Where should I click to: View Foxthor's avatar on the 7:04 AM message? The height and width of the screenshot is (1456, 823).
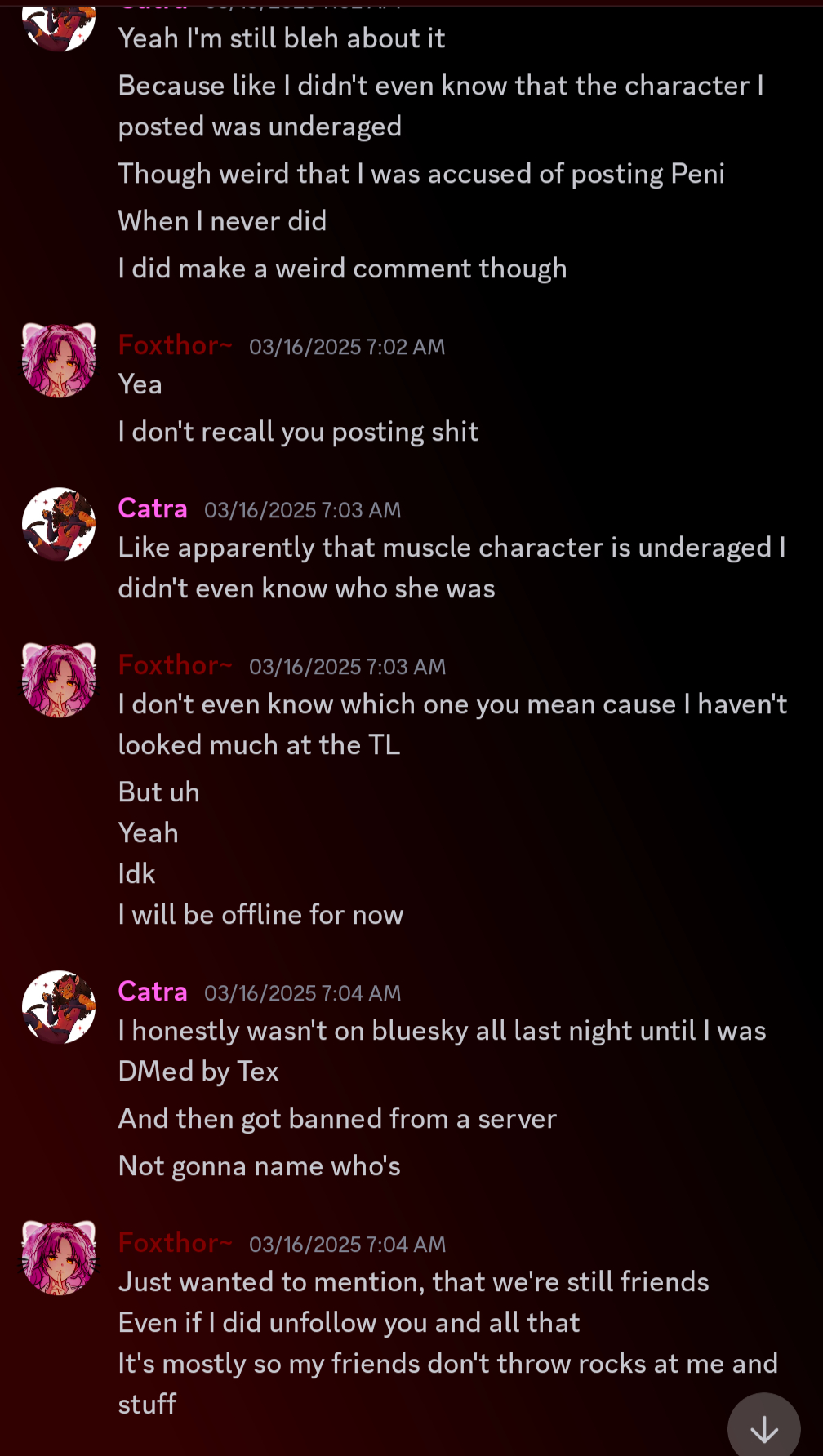[59, 1258]
